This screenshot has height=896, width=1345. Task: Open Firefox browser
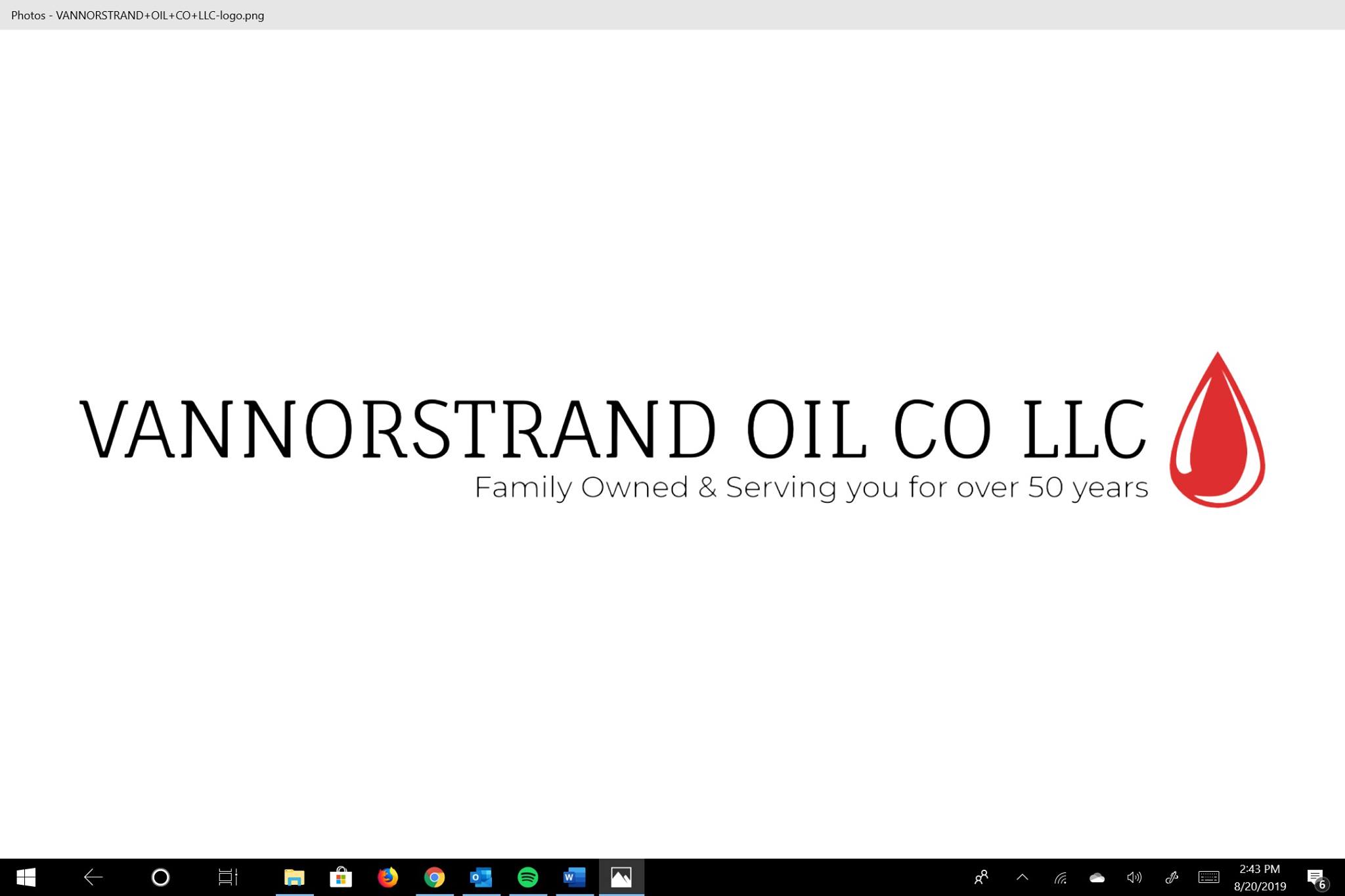point(387,877)
